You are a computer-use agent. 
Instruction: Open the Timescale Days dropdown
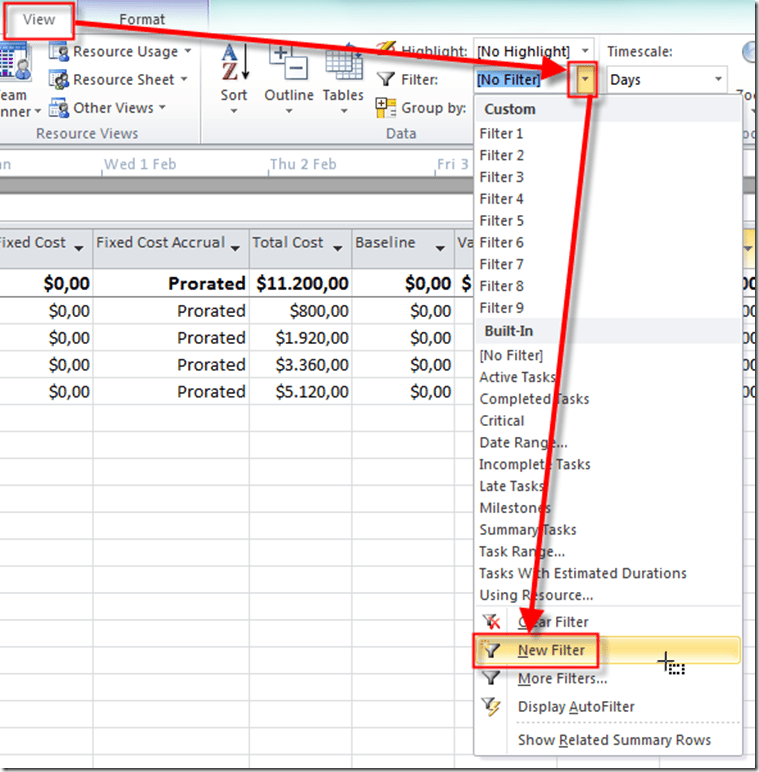(718, 80)
